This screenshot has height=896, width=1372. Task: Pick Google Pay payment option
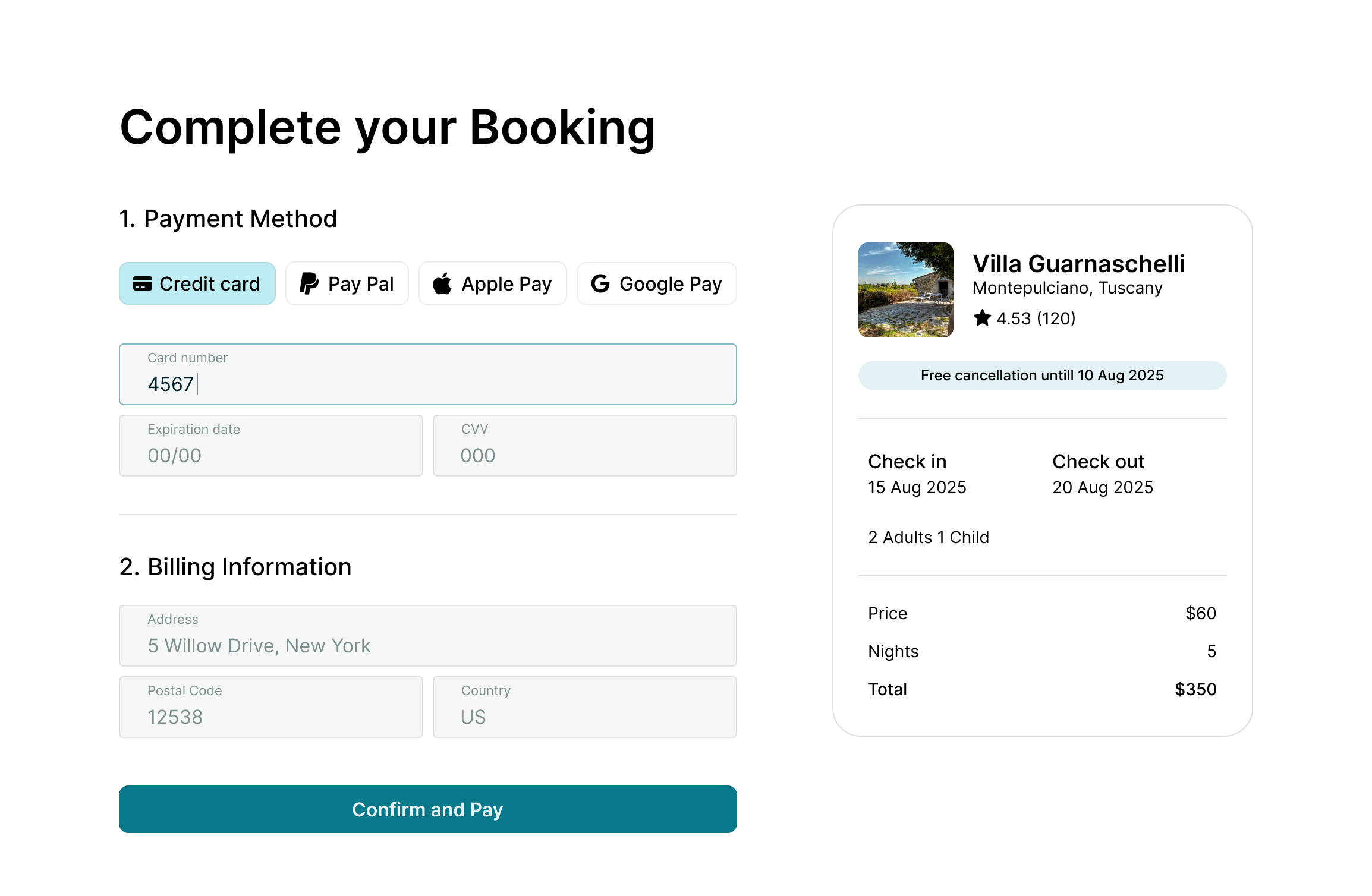657,284
